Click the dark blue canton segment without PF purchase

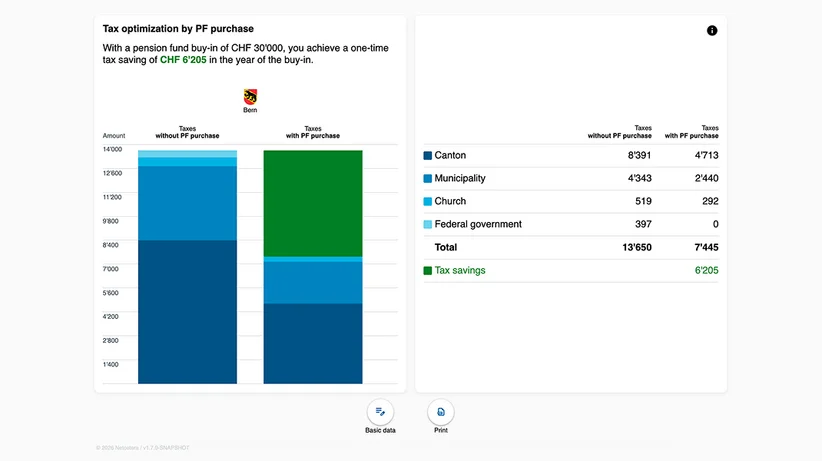coord(187,312)
